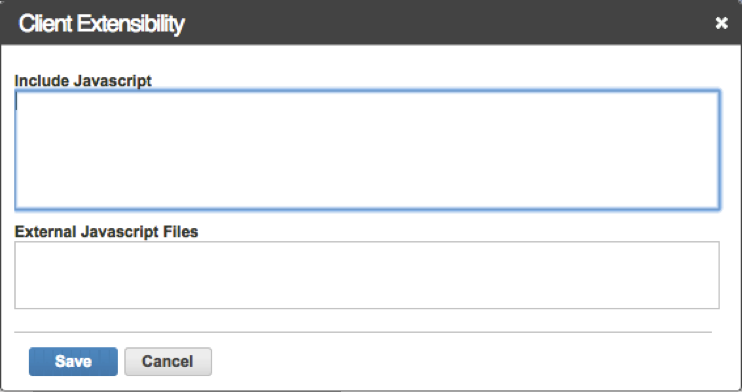This screenshot has width=742, height=392.
Task: Click the word Files in the second label
Action: [180, 232]
